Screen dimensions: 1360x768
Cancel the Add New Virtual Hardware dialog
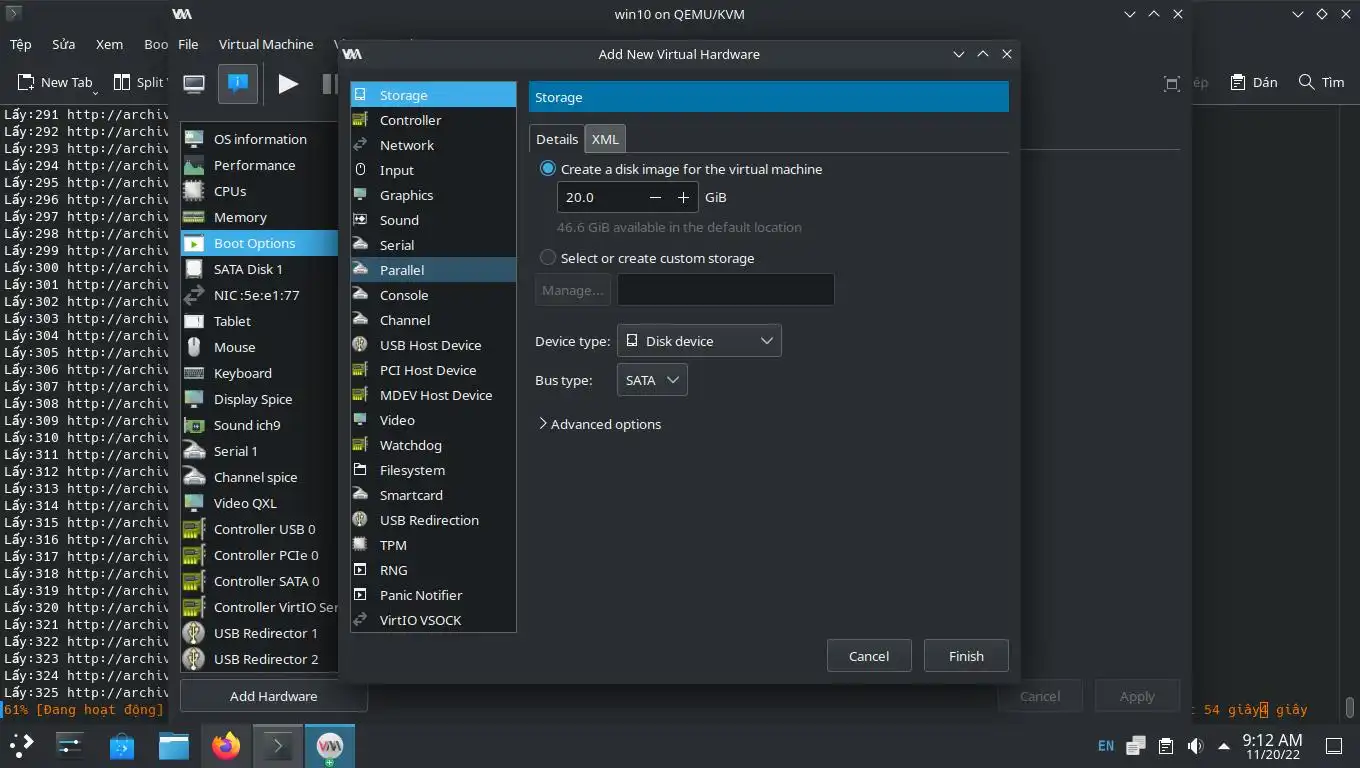coord(869,656)
